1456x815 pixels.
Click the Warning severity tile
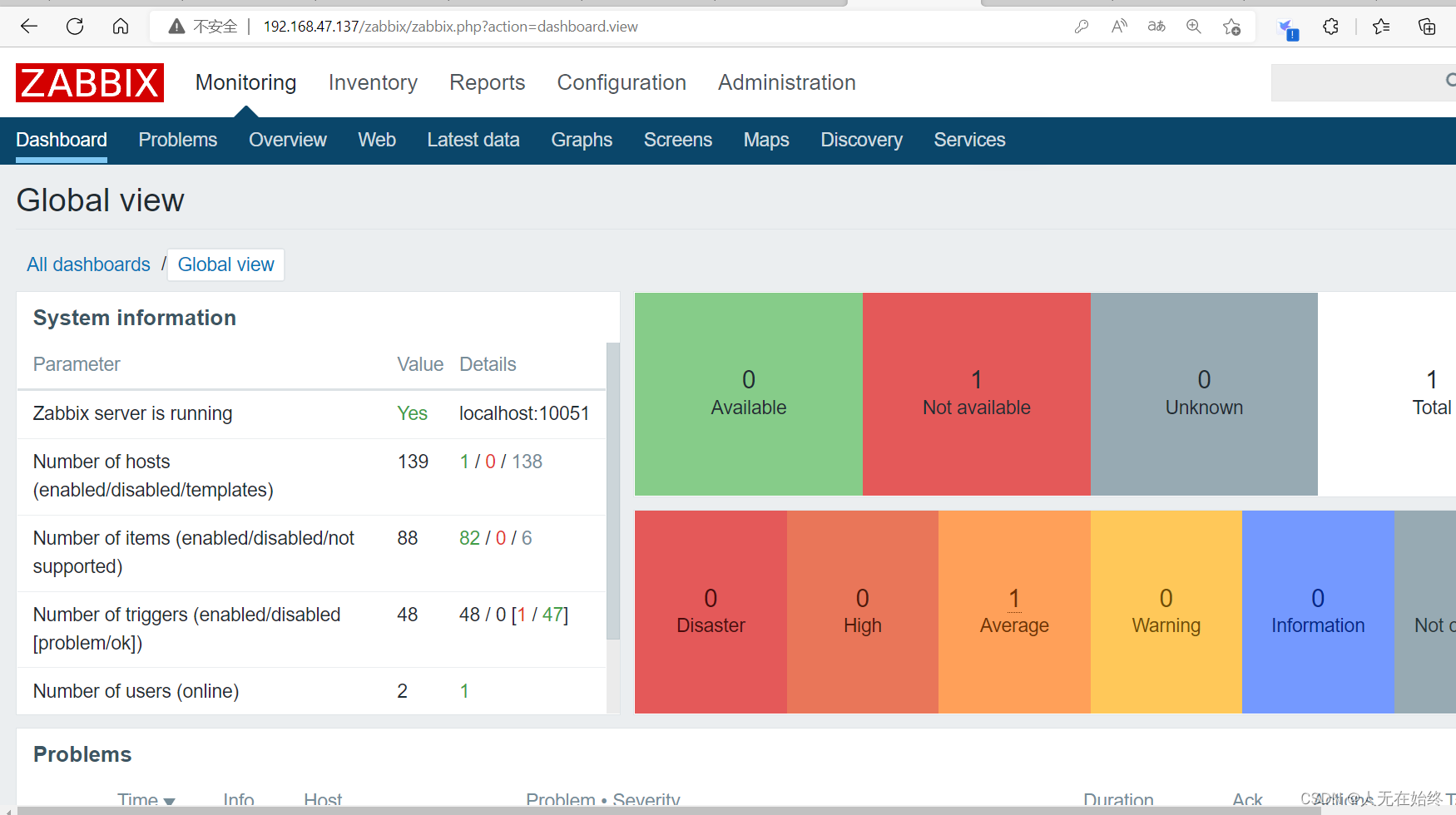tap(1166, 612)
